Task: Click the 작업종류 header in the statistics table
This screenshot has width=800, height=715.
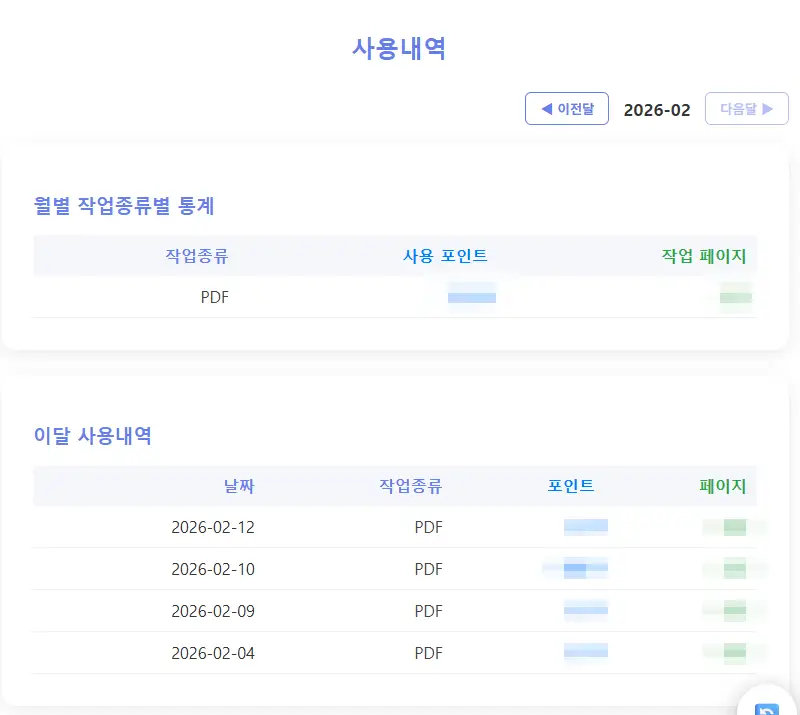Action: tap(198, 255)
